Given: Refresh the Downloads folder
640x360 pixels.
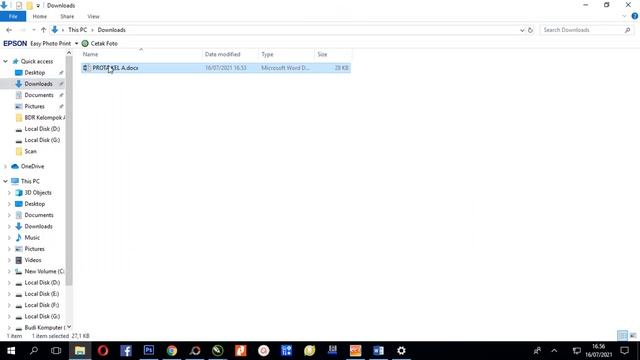Looking at the screenshot, I should [530, 30].
